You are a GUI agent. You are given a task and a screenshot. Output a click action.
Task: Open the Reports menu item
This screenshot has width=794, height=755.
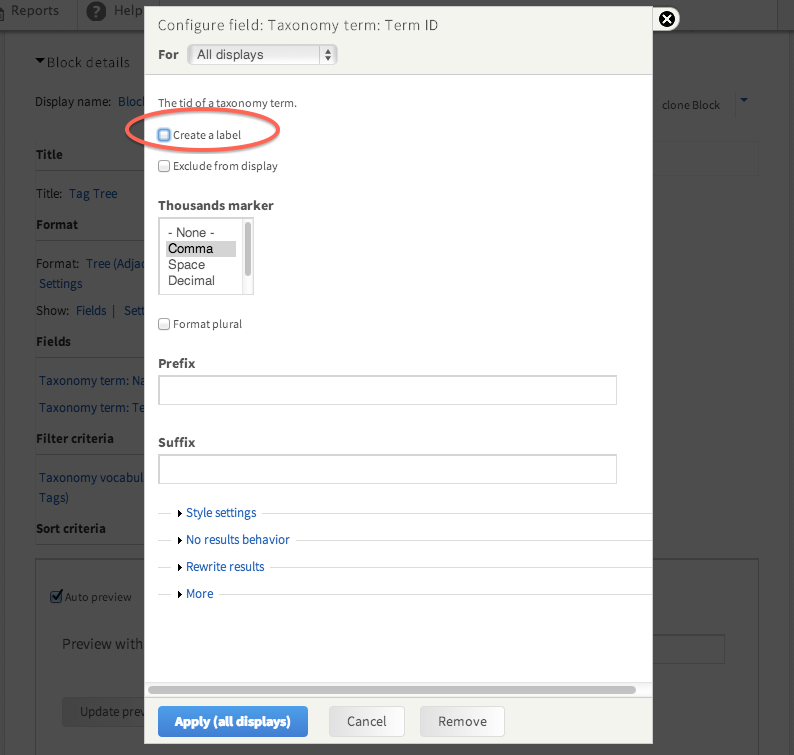(34, 11)
